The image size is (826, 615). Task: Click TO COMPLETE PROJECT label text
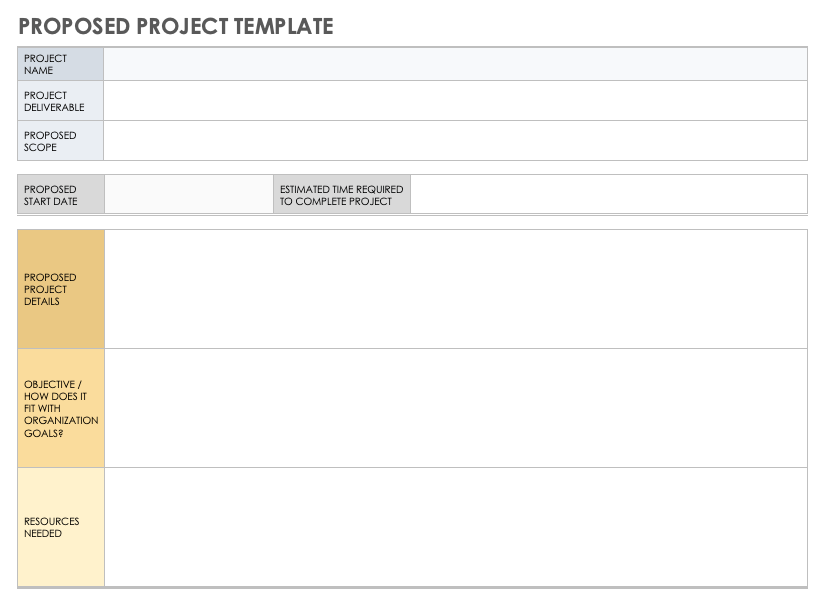336,201
